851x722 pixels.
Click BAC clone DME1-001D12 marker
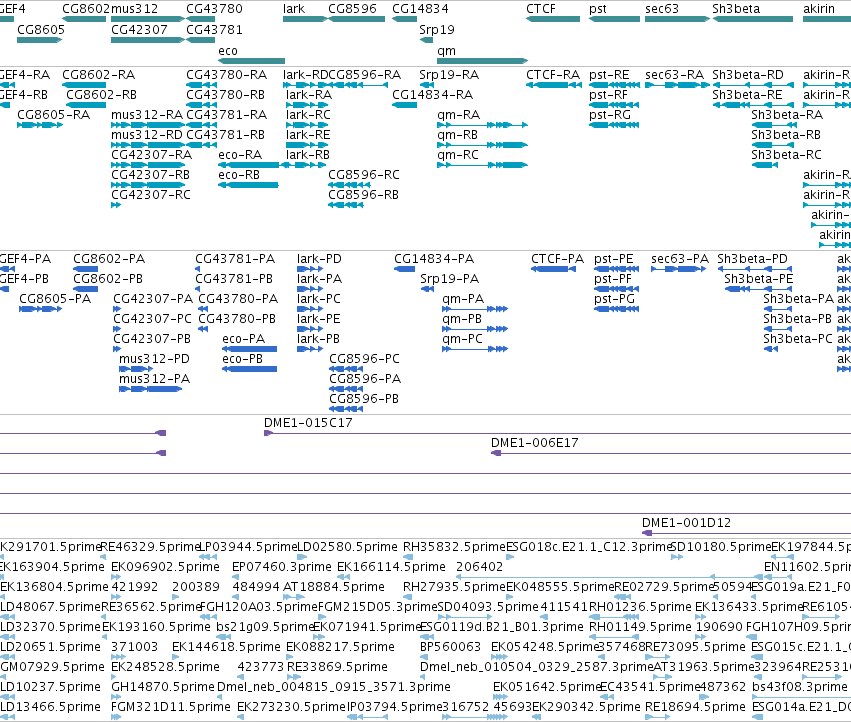[x=646, y=533]
